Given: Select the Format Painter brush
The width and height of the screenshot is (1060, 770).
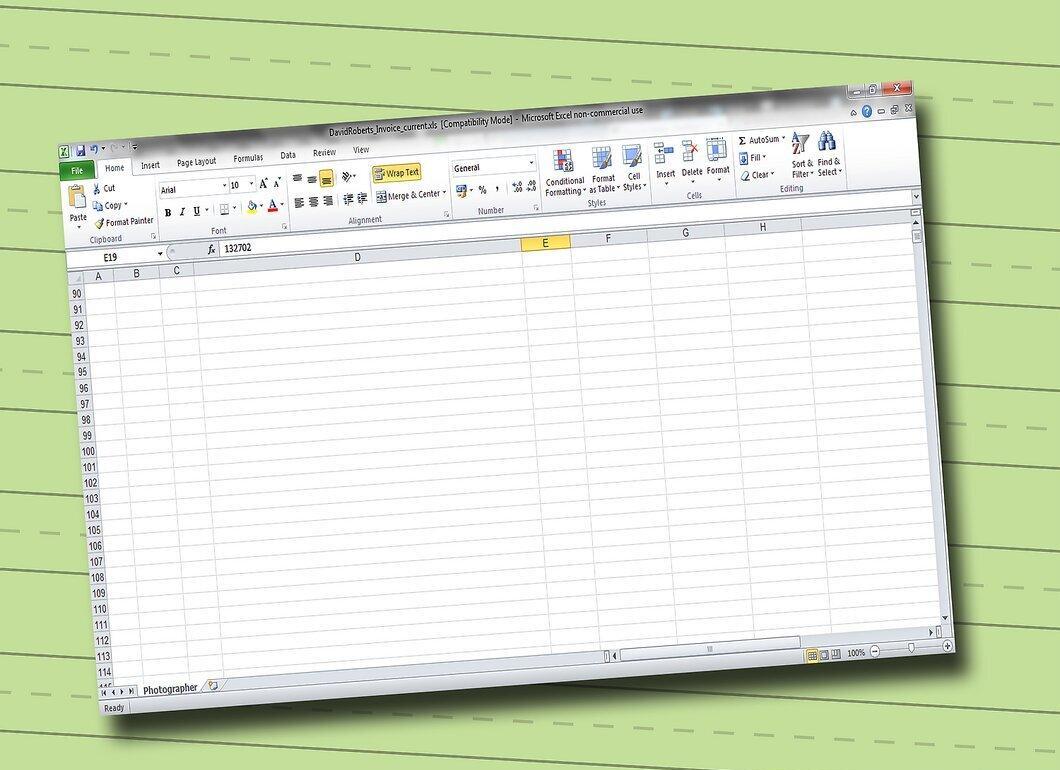Looking at the screenshot, I should [99, 224].
